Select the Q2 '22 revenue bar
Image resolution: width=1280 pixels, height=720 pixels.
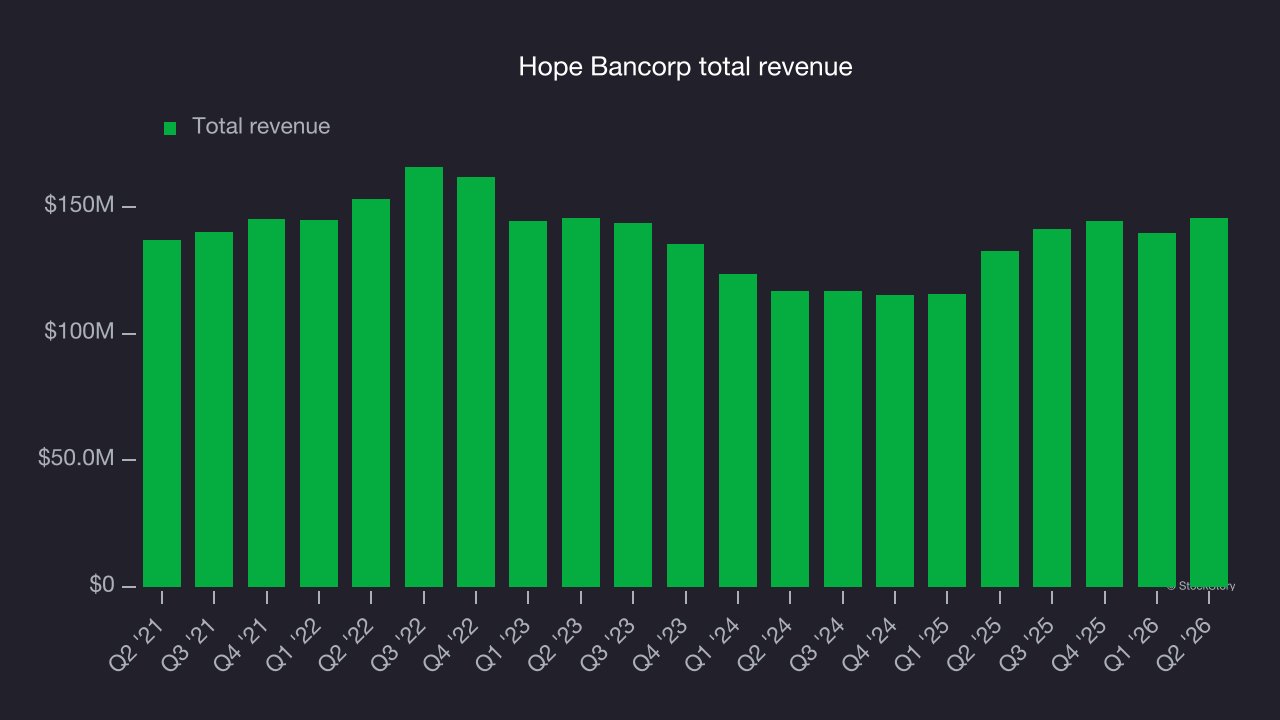[371, 393]
